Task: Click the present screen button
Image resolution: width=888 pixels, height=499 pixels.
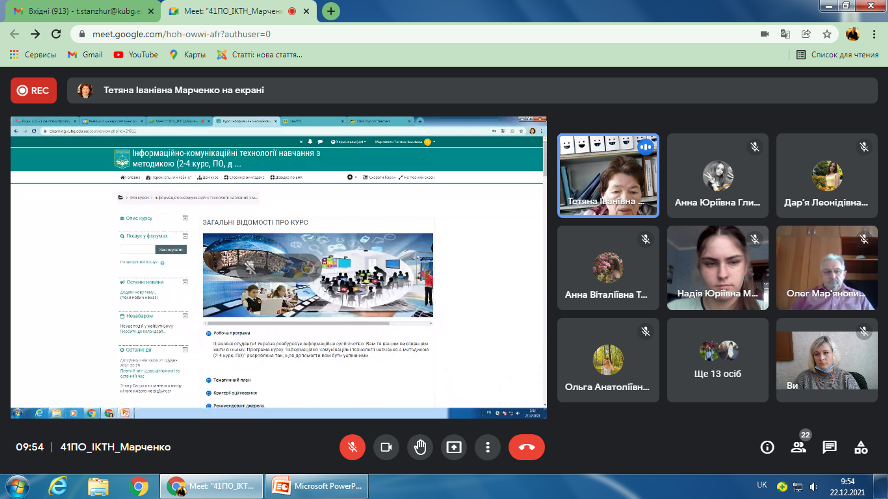Action: 454,447
